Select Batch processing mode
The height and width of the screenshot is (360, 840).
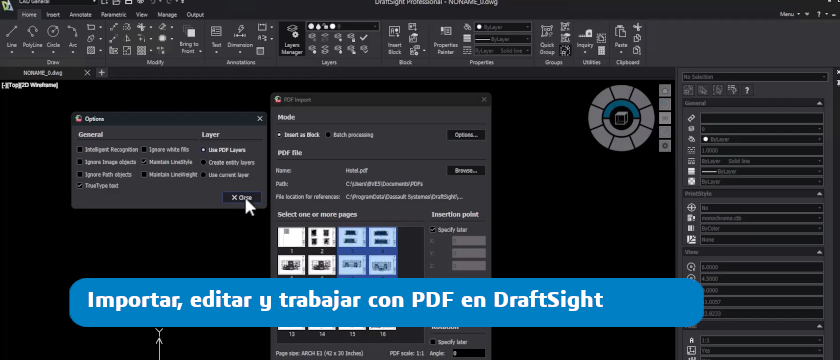[x=328, y=135]
